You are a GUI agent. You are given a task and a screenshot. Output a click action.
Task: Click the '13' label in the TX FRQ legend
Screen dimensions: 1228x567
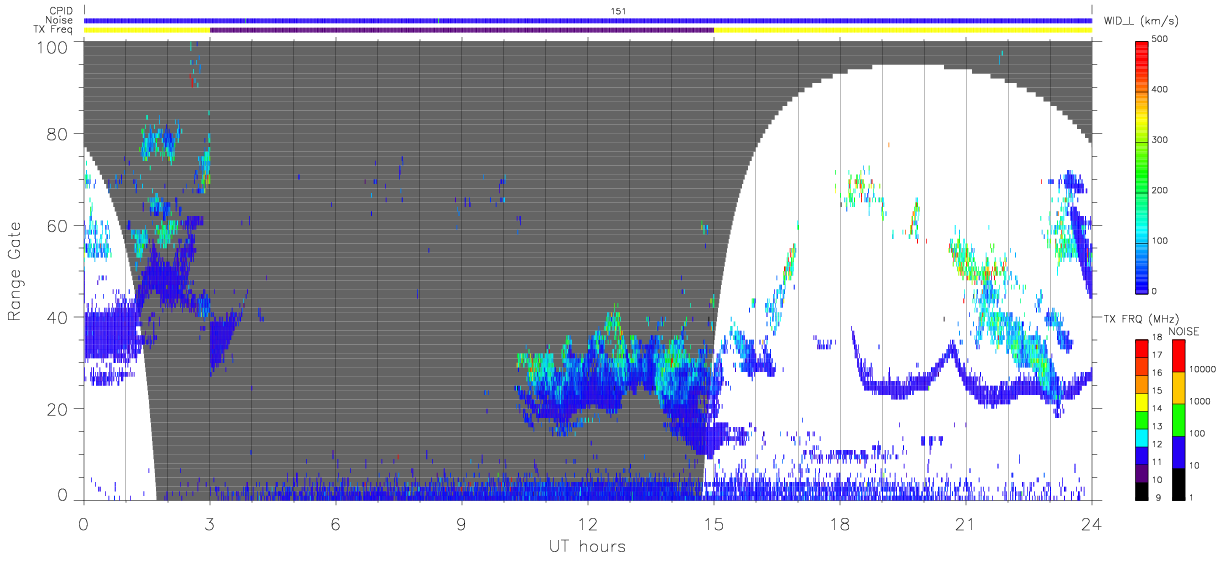[x=1156, y=426]
